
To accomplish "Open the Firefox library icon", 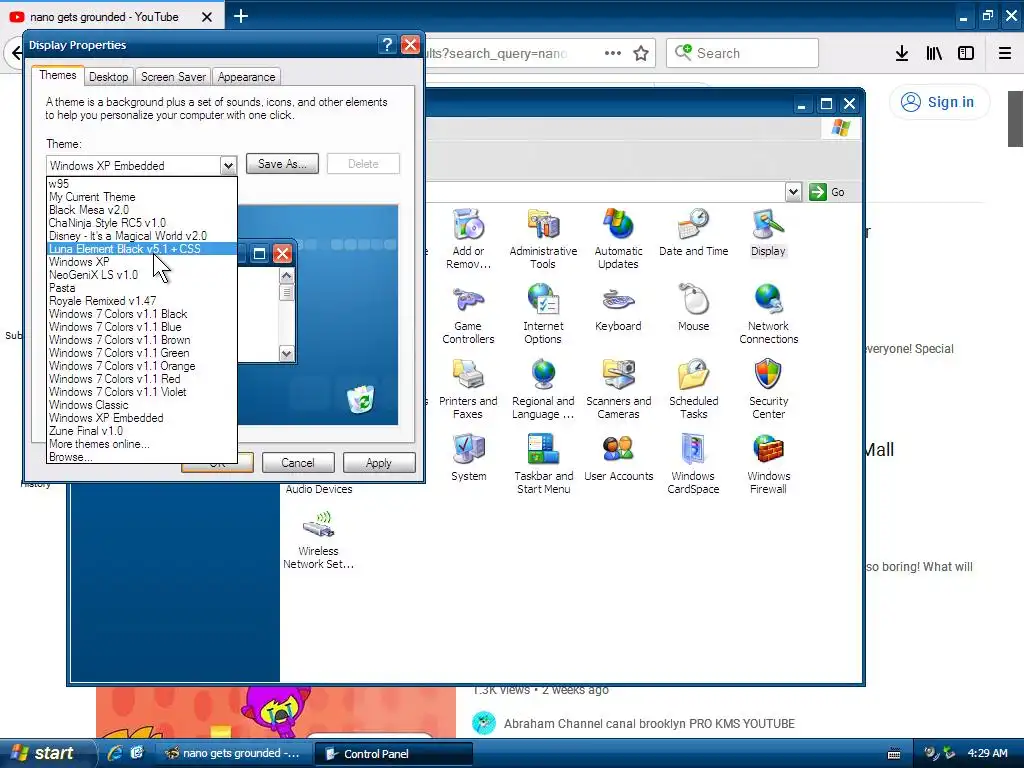I will pyautogui.click(x=934, y=53).
